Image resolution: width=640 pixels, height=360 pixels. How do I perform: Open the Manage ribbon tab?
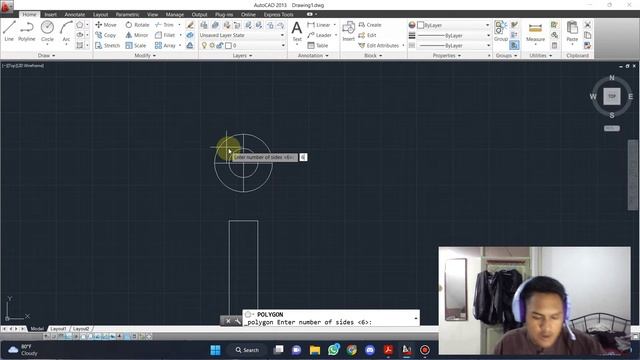(x=175, y=14)
